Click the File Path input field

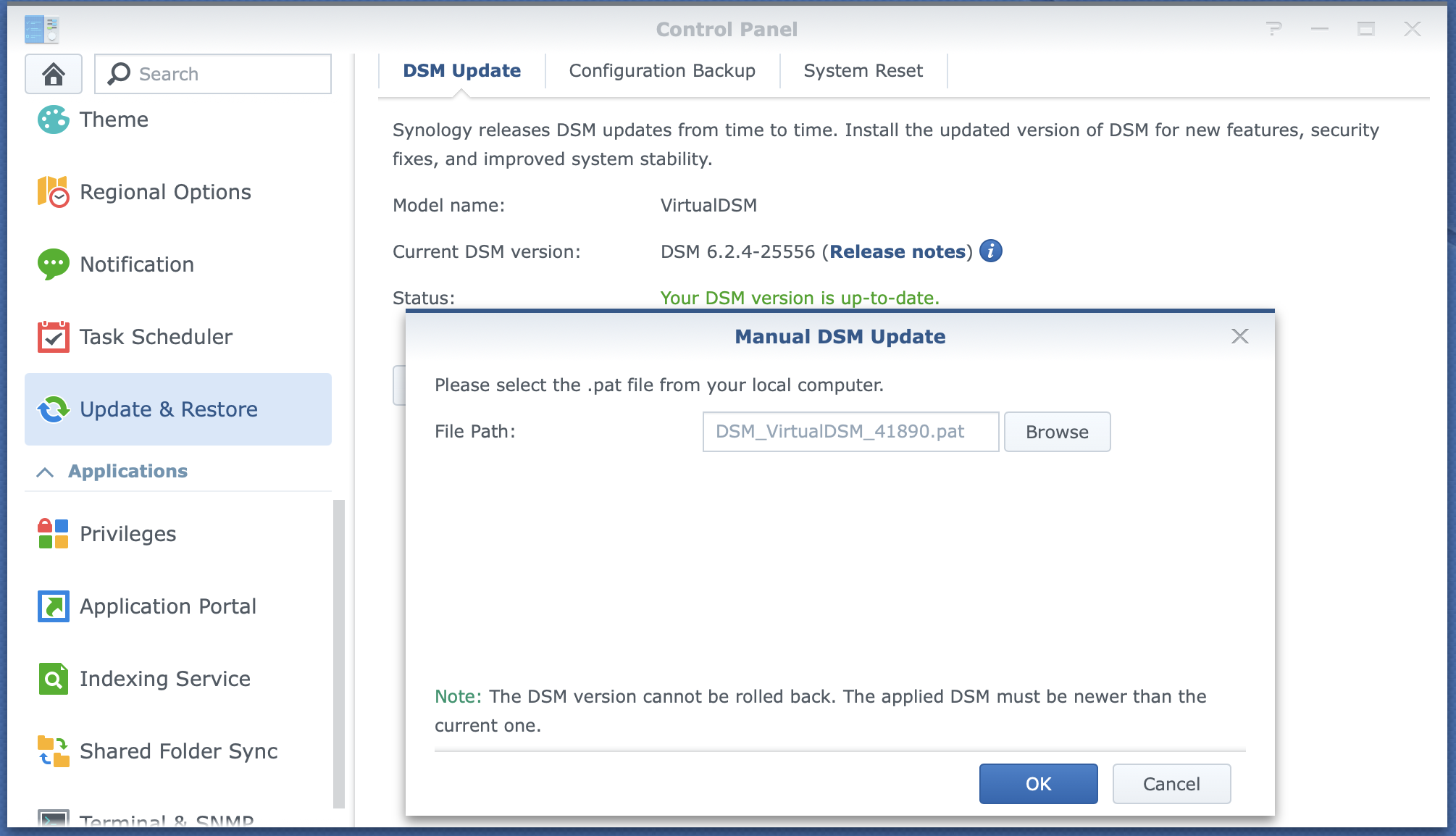click(x=851, y=432)
